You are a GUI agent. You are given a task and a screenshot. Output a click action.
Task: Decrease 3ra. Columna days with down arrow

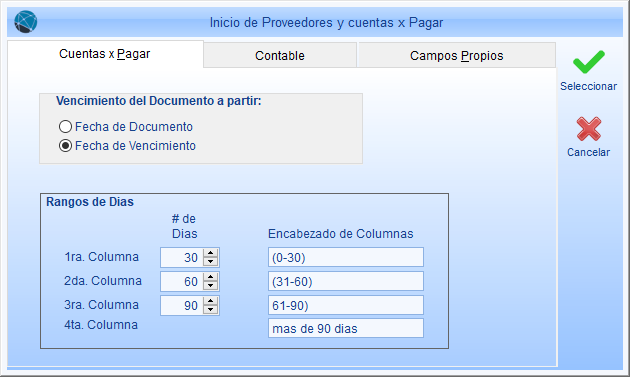[x=211, y=310]
